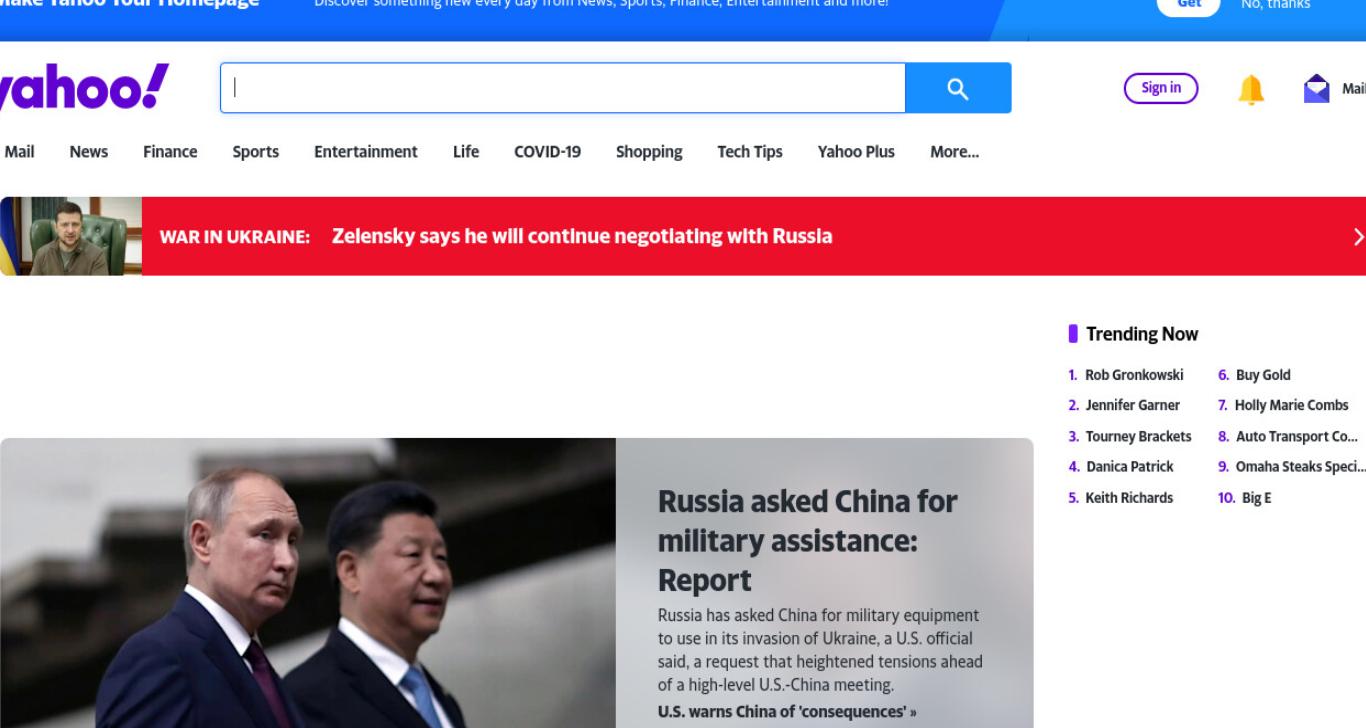The height and width of the screenshot is (728, 1366).
Task: Go to the Entertainment section
Action: click(366, 152)
